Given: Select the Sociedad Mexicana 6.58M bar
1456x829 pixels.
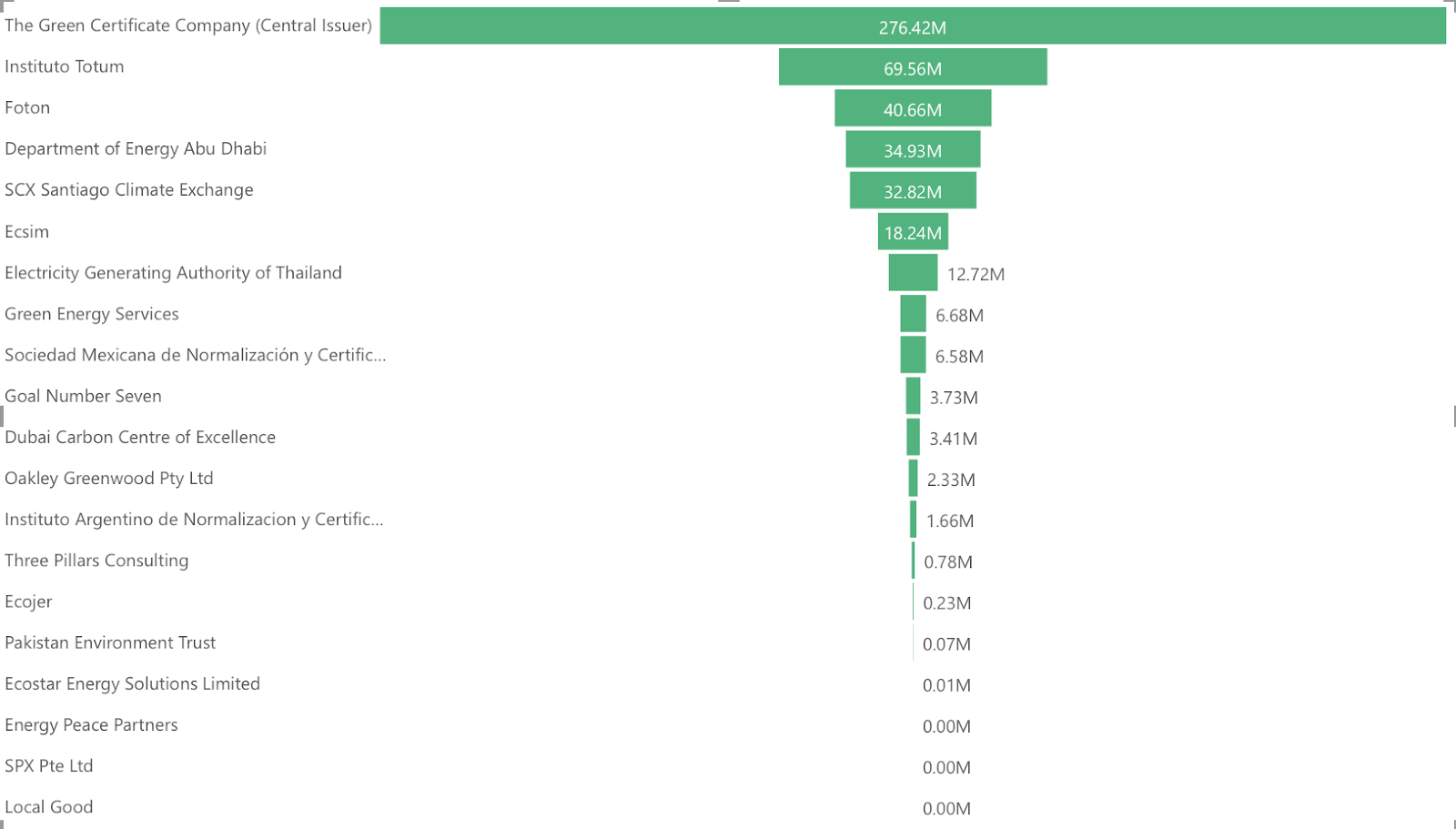Looking at the screenshot, I should pos(913,355).
